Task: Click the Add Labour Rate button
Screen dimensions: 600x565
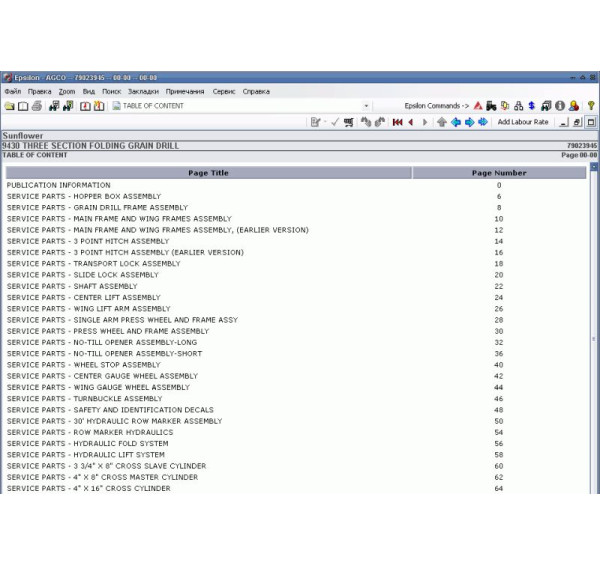Action: (523, 122)
